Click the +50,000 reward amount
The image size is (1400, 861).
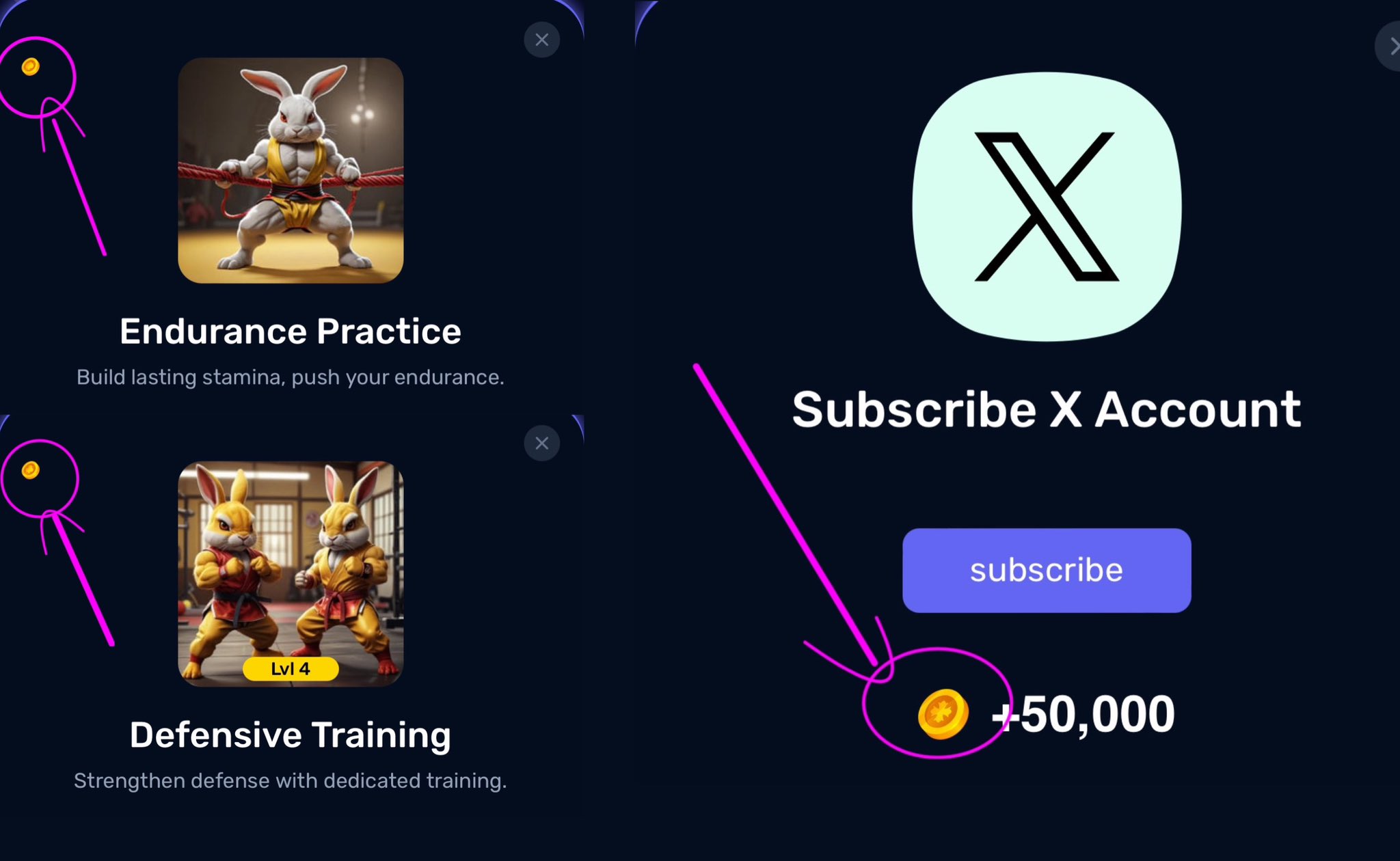click(1083, 715)
